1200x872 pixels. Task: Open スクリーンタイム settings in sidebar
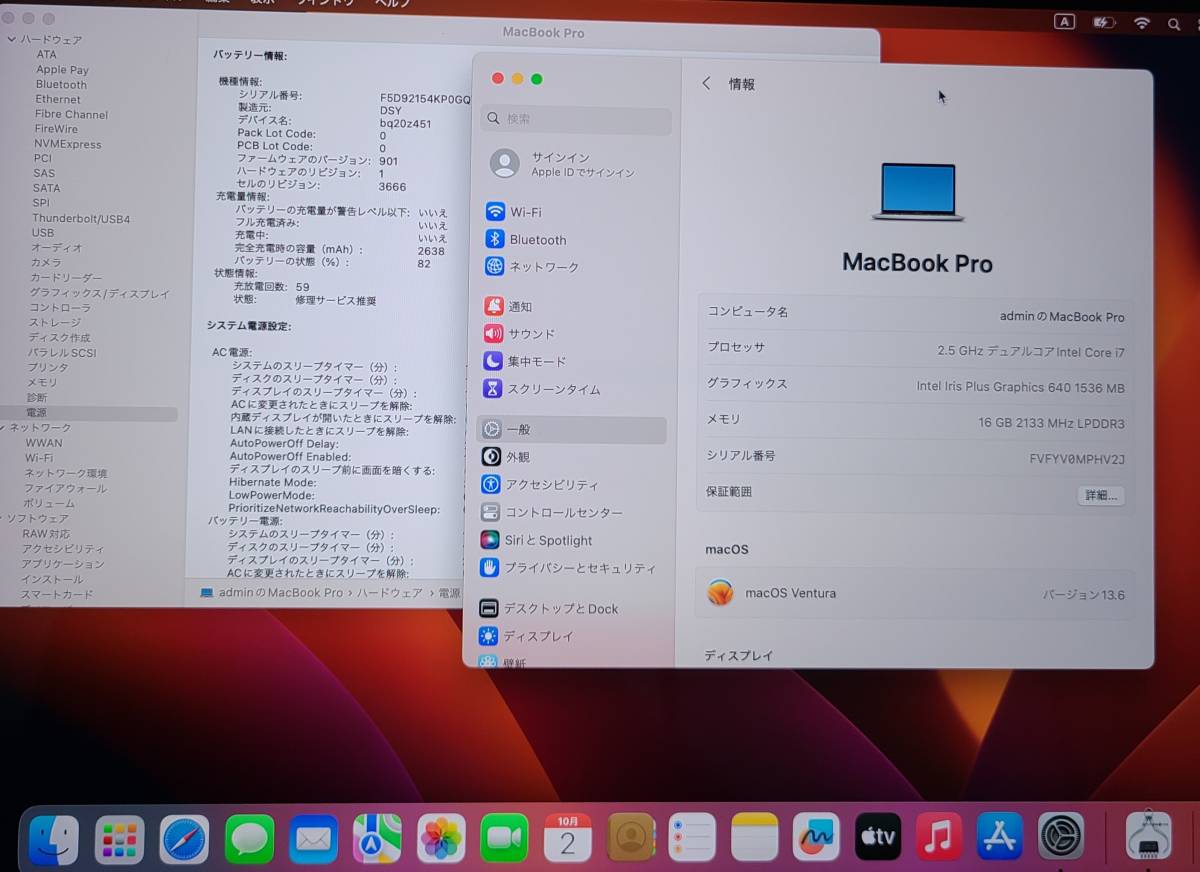(543, 389)
